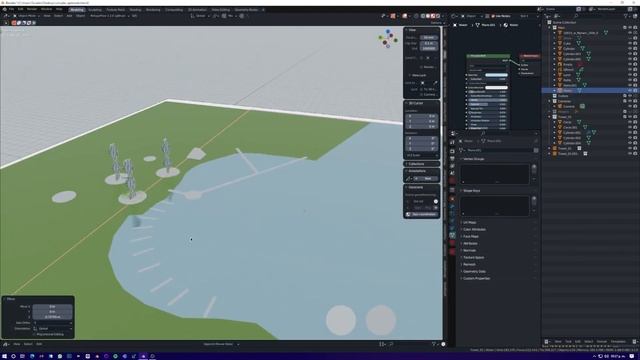Open Windows Start button on taskbar
The width and height of the screenshot is (640, 360).
coord(4,356)
